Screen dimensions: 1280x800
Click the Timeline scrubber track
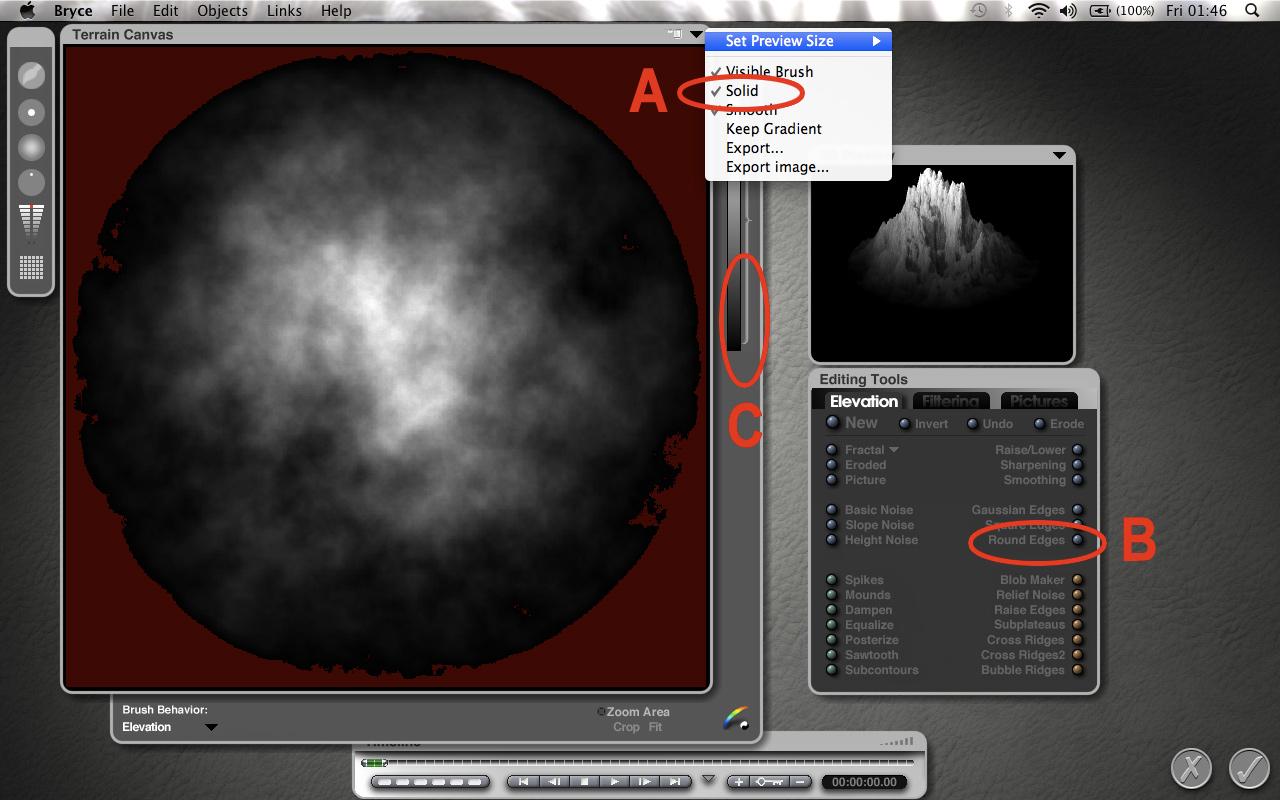click(638, 763)
